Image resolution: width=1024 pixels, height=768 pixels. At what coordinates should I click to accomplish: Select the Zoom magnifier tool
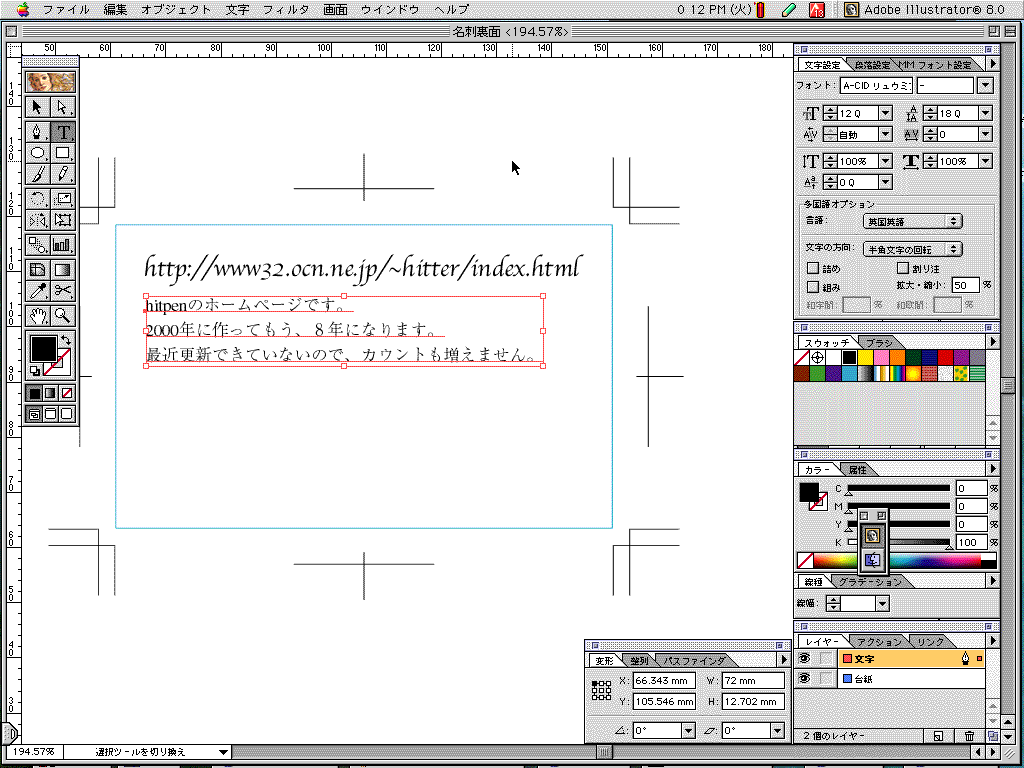click(x=63, y=315)
